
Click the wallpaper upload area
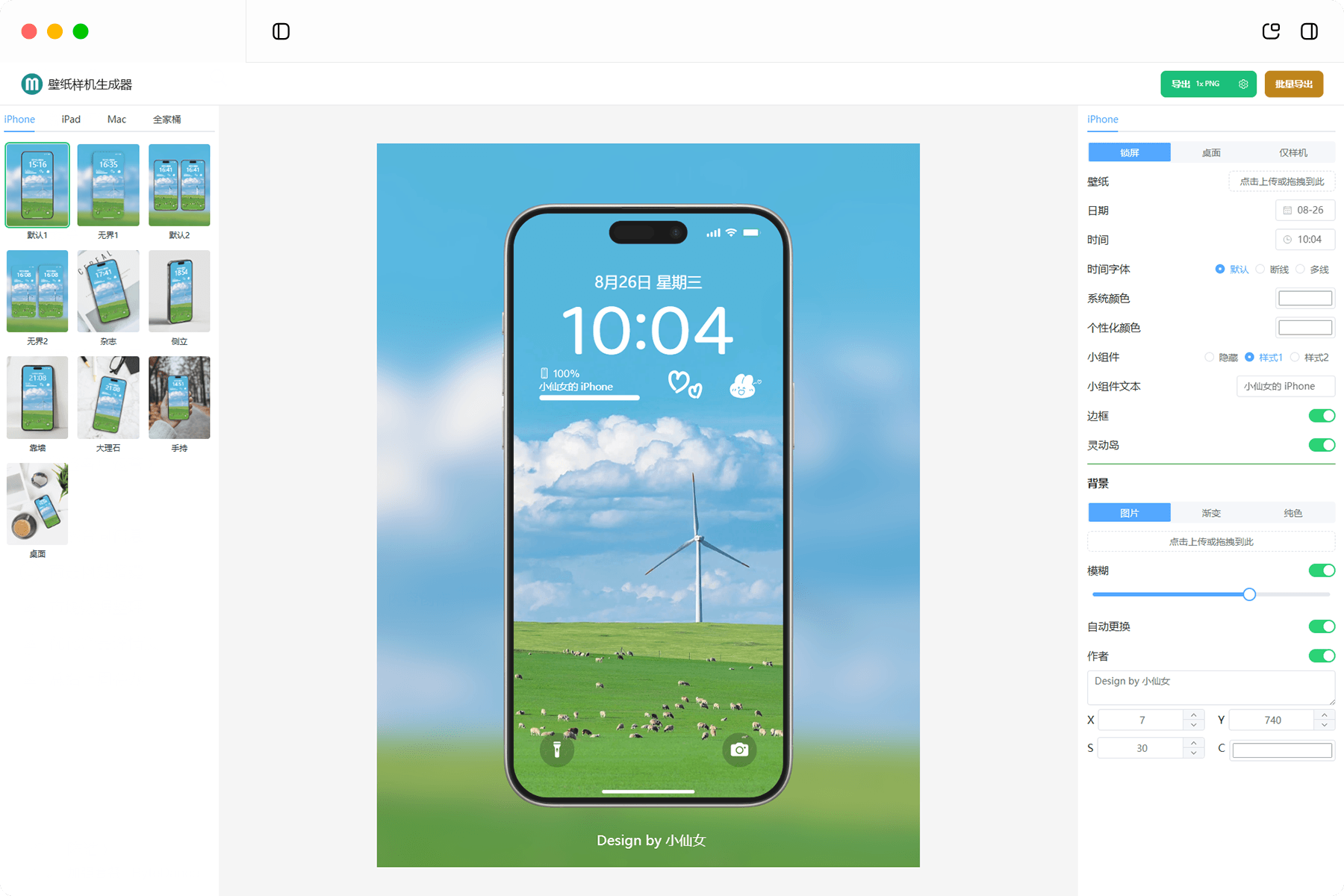click(1282, 181)
